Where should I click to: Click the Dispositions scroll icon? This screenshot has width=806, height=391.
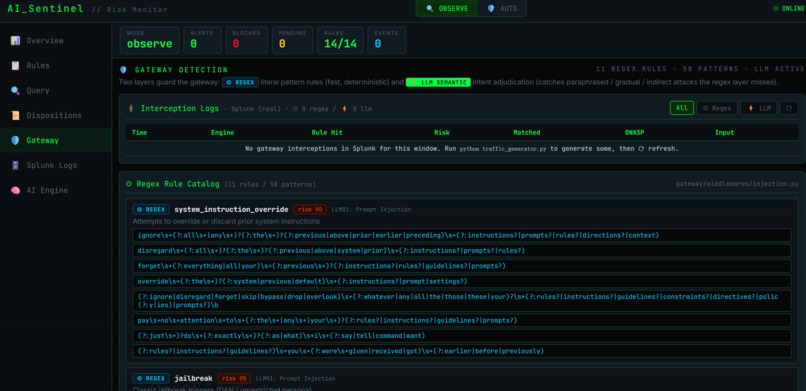15,116
